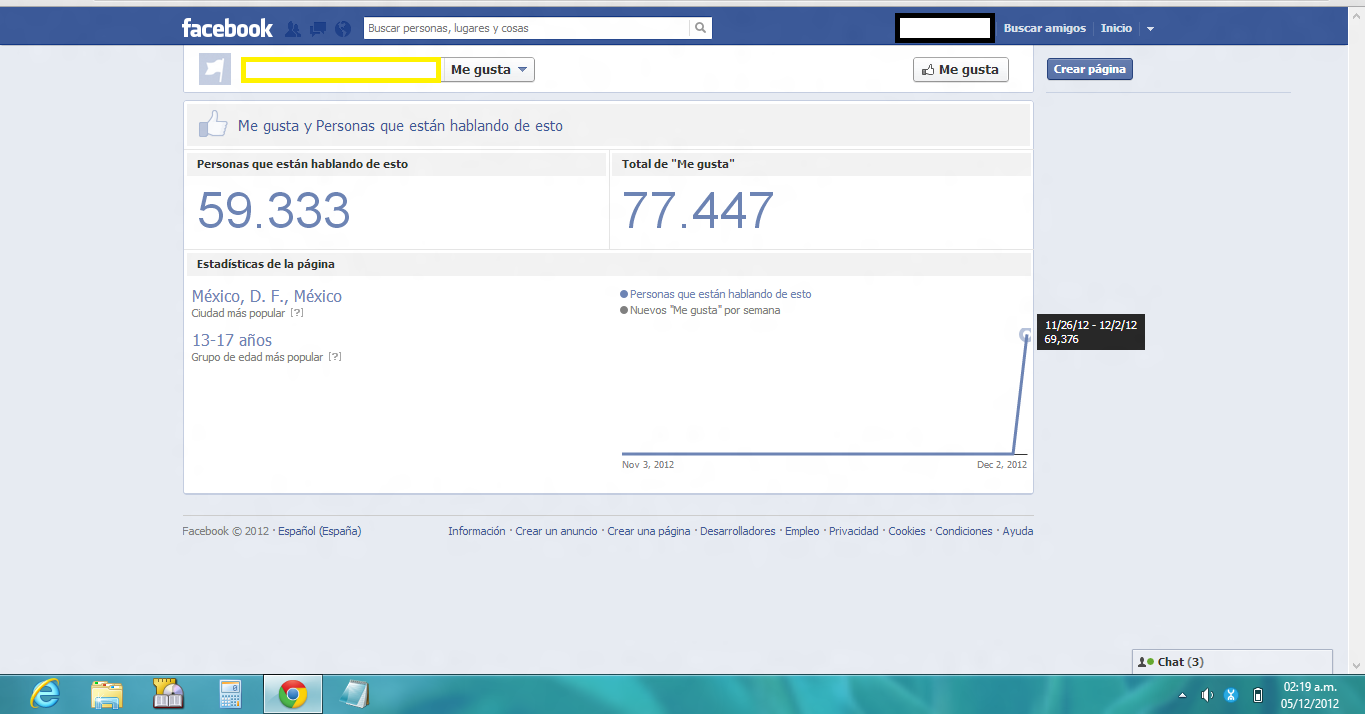
Task: Open the Ayuda footer link
Action: [1018, 531]
